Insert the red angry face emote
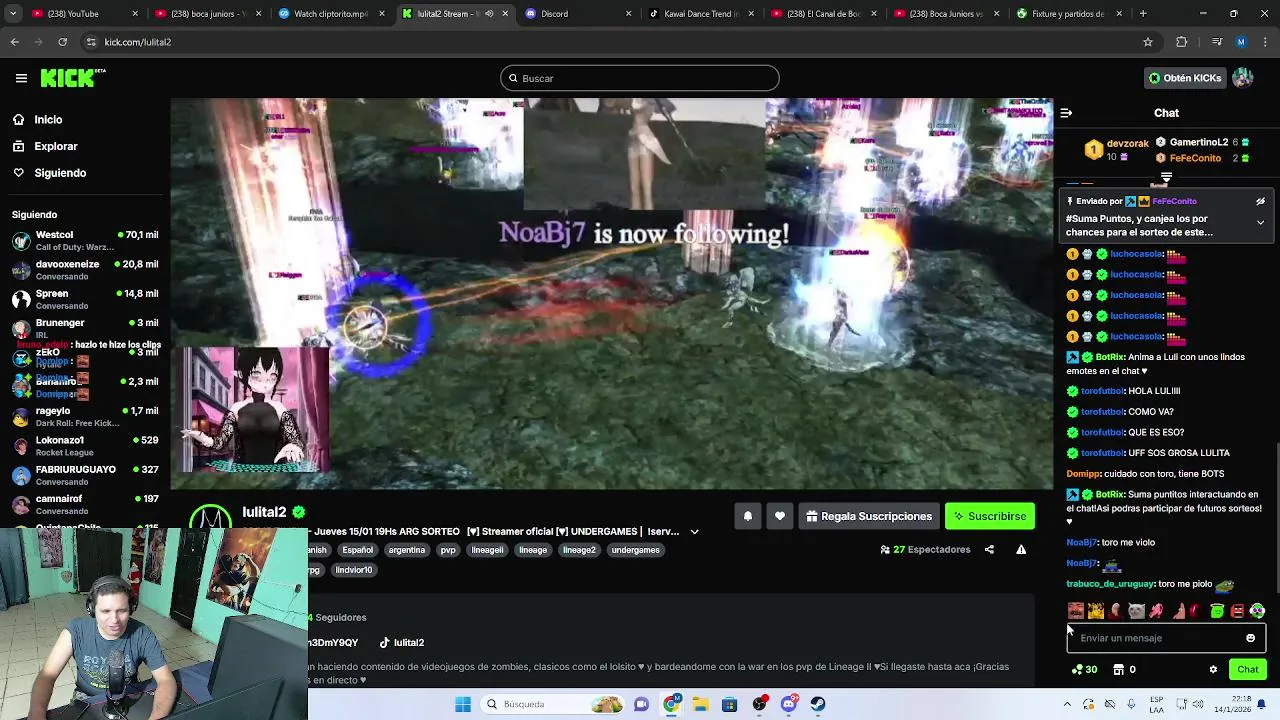 (1237, 611)
